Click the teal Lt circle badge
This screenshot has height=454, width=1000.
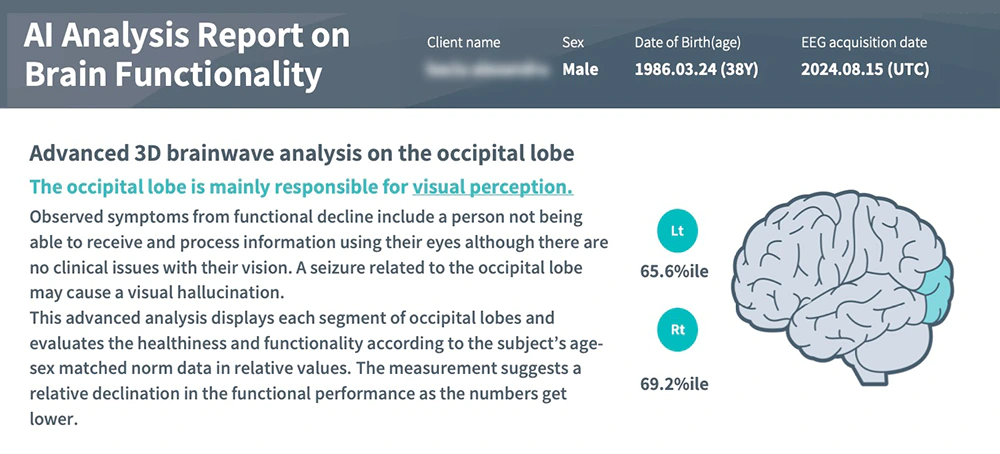[x=676, y=230]
